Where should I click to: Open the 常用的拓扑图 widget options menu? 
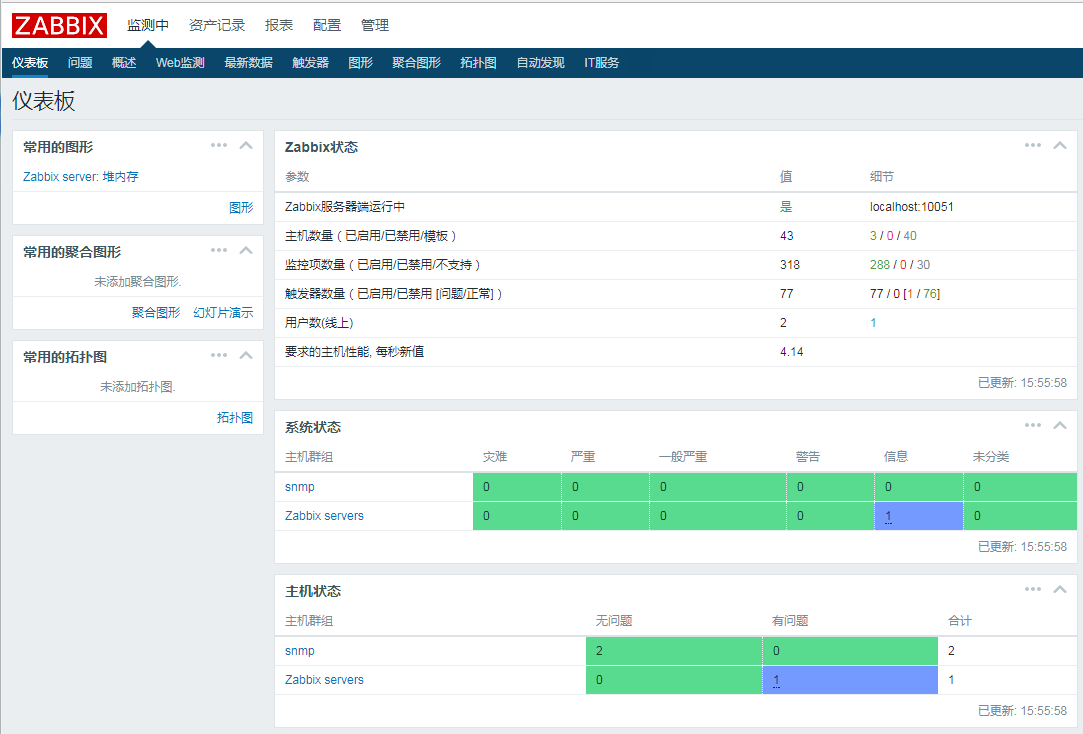coord(219,355)
